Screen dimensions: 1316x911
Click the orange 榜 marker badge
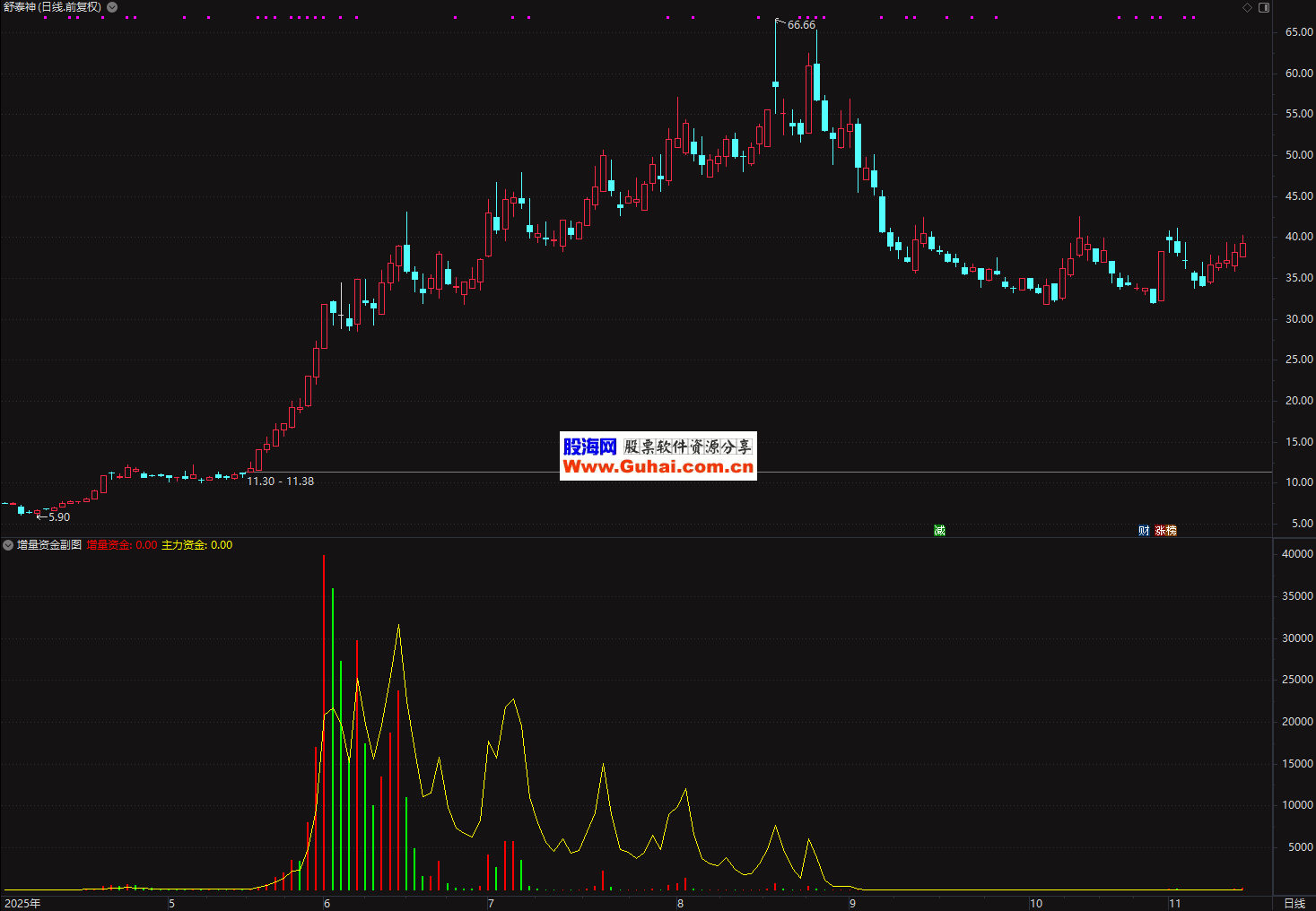[1172, 531]
